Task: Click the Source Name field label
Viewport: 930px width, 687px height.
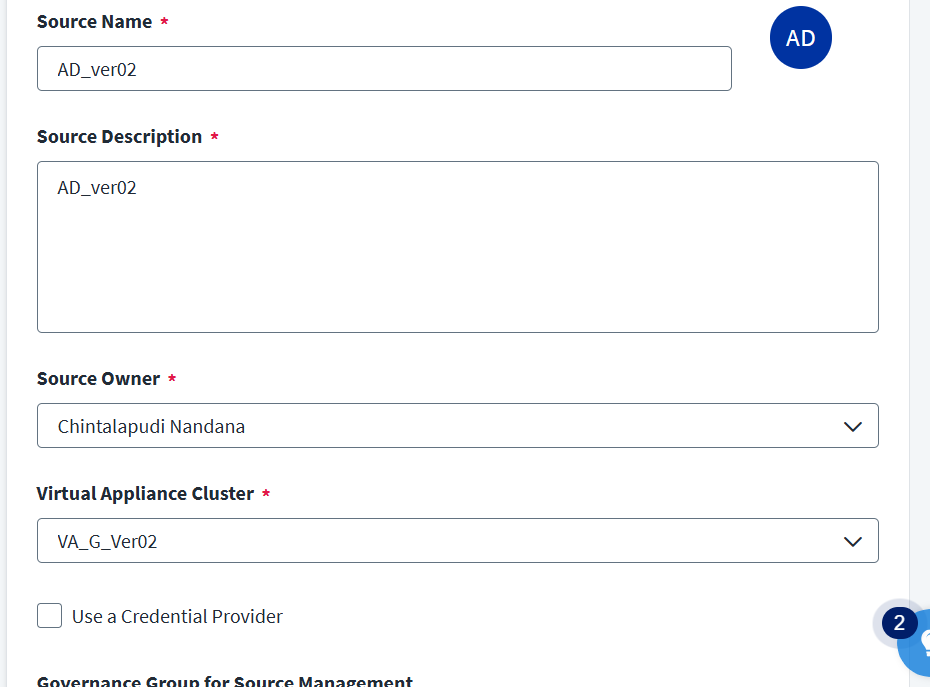Action: [x=94, y=22]
